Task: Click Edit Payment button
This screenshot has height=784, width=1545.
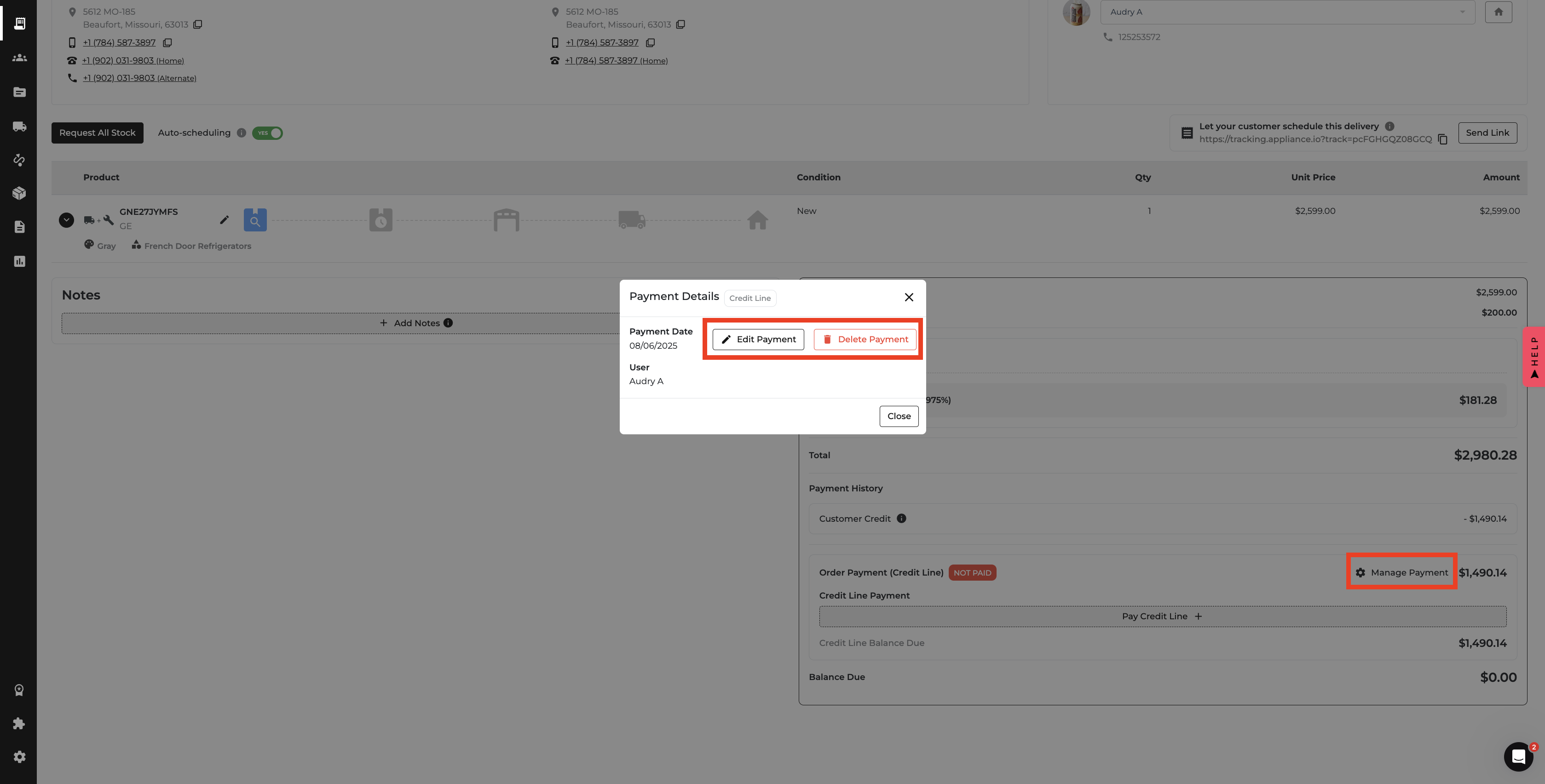Action: pos(758,340)
